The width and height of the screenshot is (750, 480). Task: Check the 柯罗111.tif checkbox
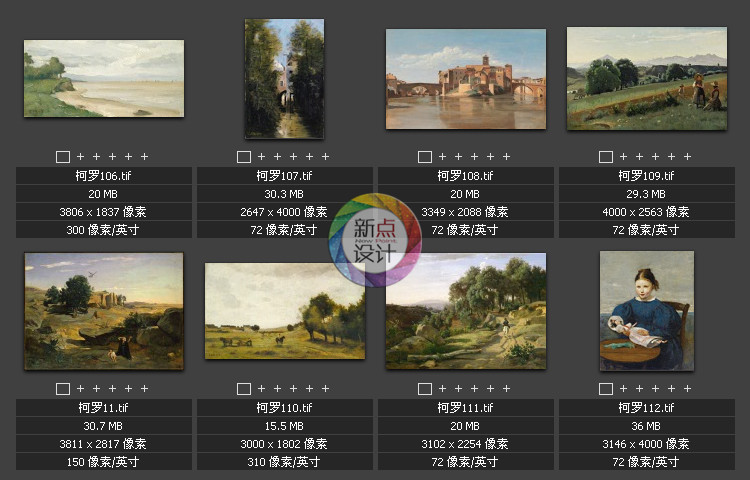tap(425, 389)
